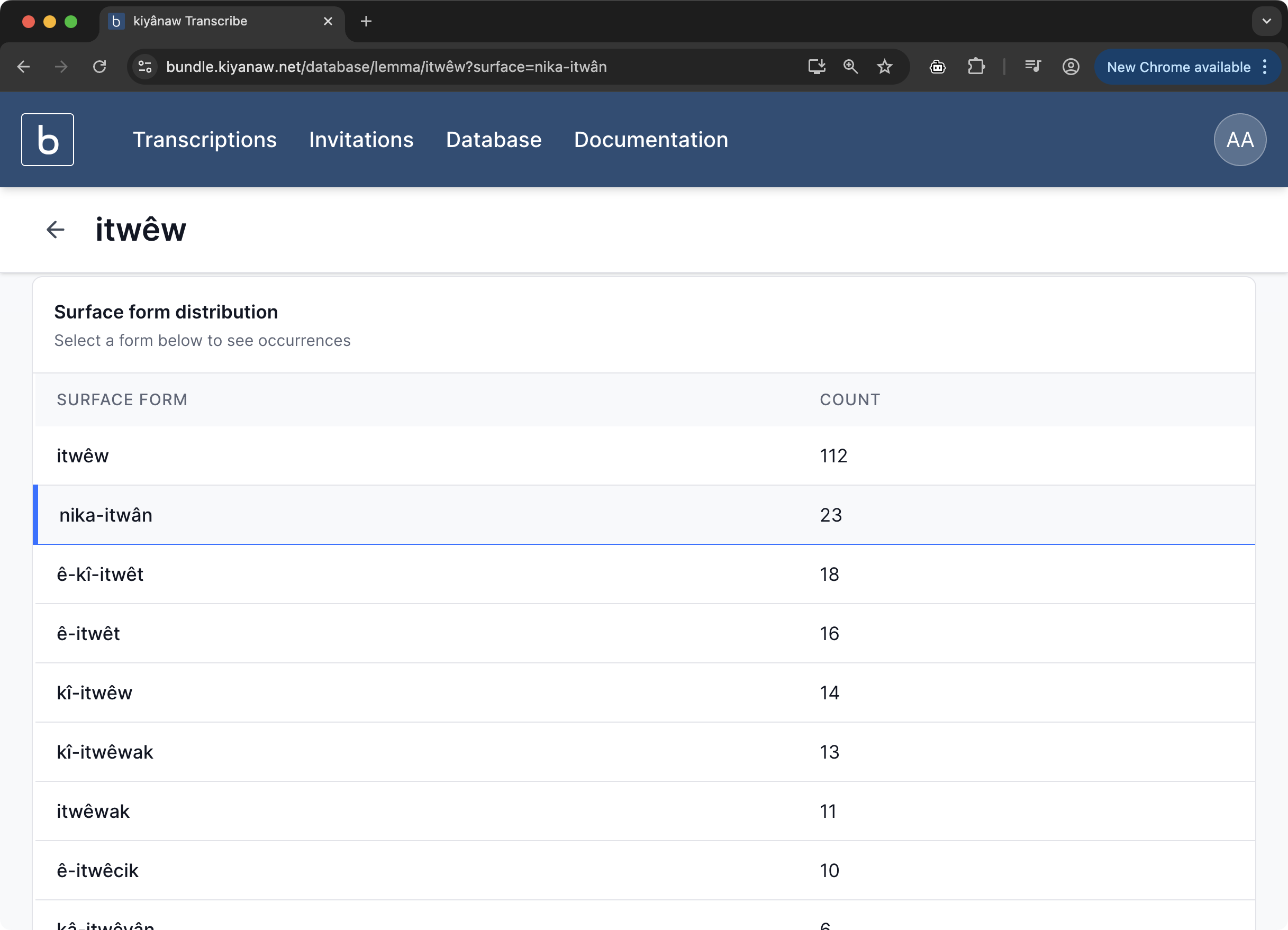Click the Chrome profile icon

pyautogui.click(x=1071, y=67)
